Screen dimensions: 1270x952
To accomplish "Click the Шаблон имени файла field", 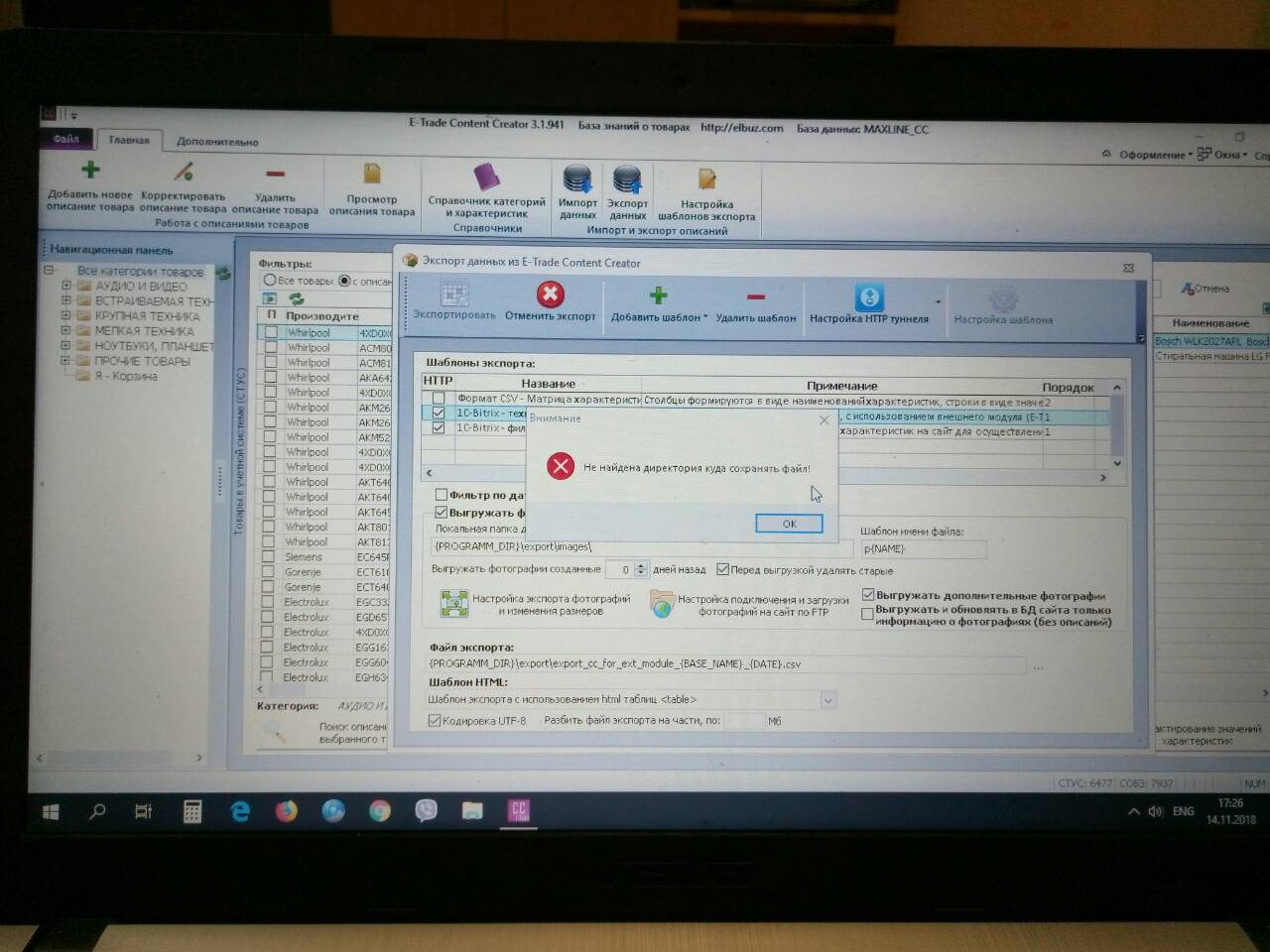I will (923, 548).
